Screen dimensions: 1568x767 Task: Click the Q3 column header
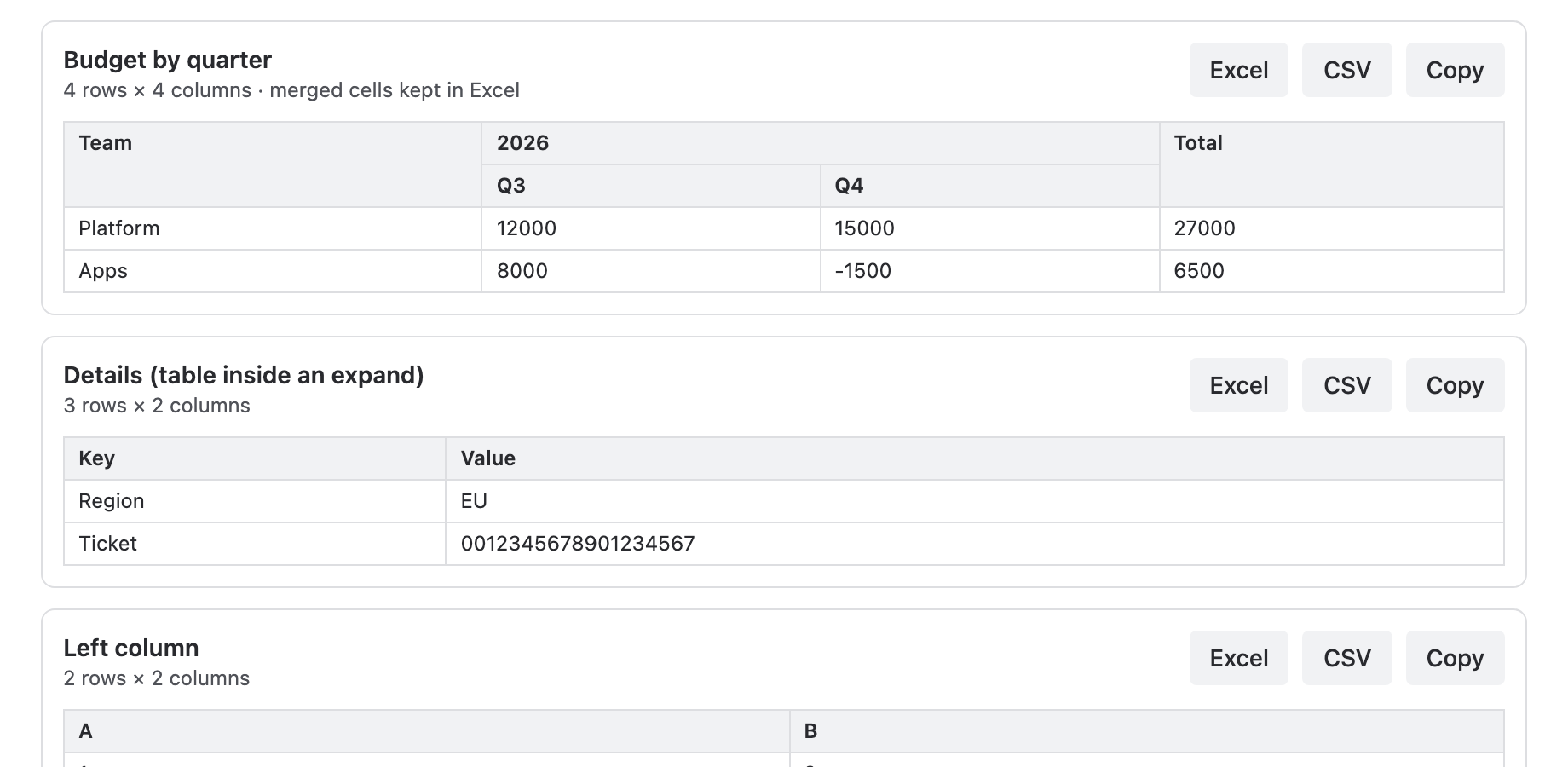pos(651,186)
